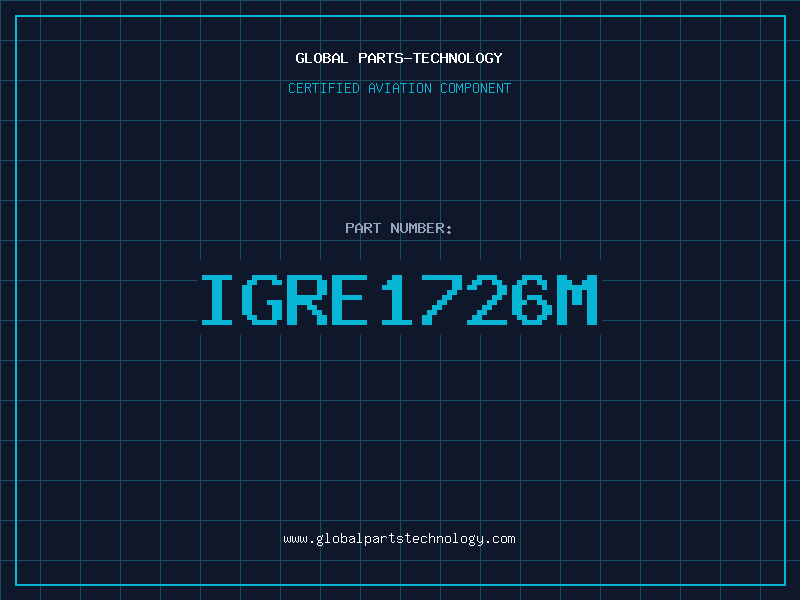Click the word PARTS in header title
The height and width of the screenshot is (600, 800).
(380, 59)
